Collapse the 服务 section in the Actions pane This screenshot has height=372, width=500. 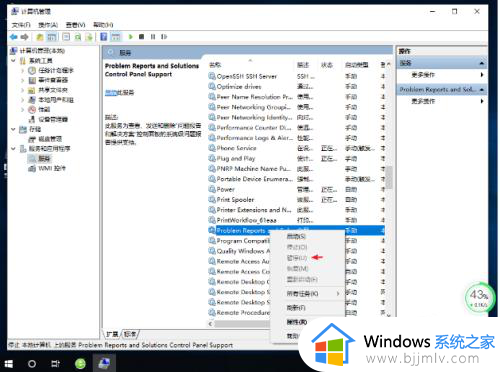482,63
